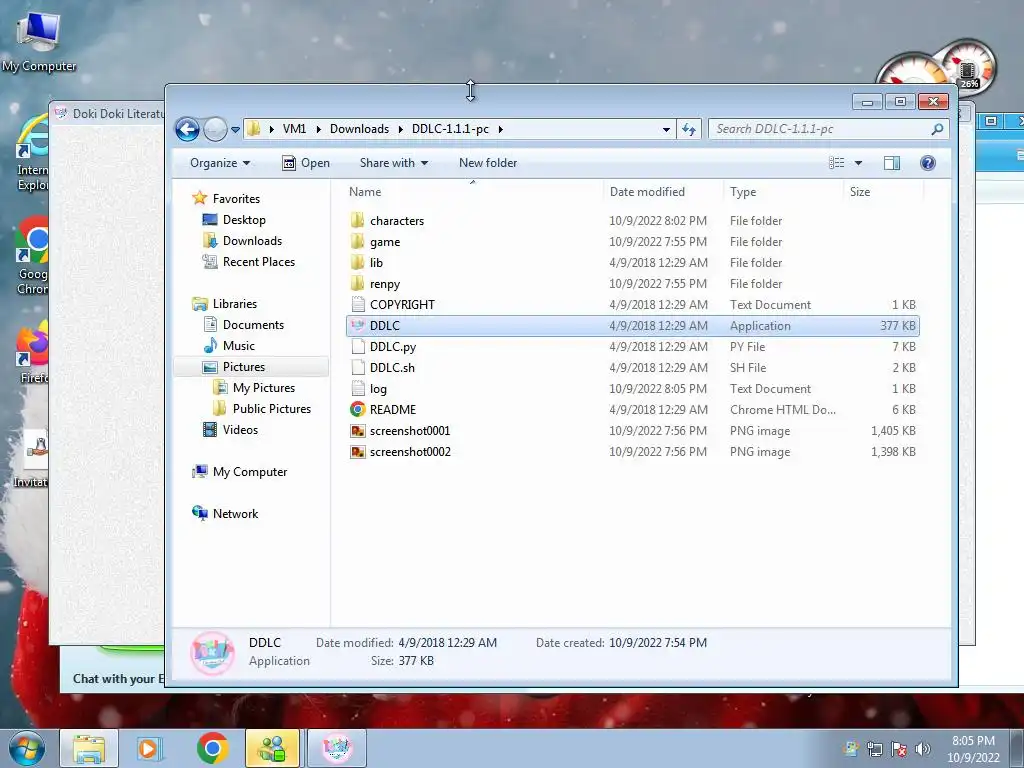Select the COPYRIGHT text file icon

(x=357, y=304)
